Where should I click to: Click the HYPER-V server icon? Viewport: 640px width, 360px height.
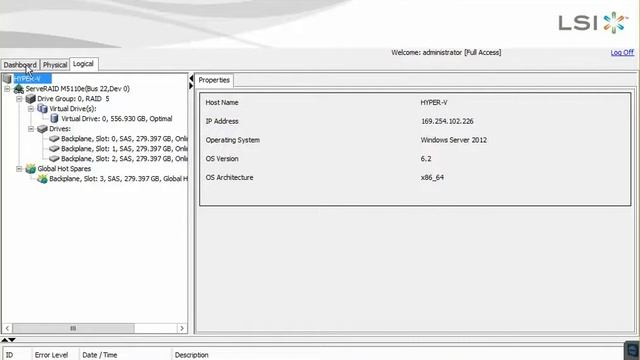(x=7, y=78)
